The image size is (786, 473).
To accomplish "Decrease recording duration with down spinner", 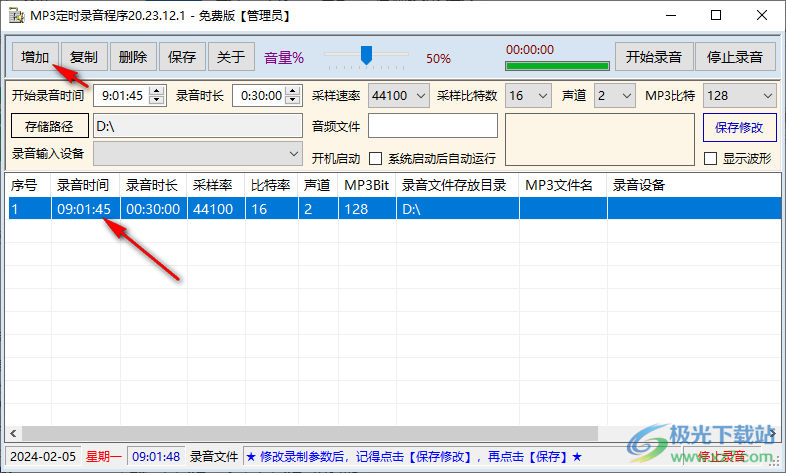I will (x=292, y=100).
